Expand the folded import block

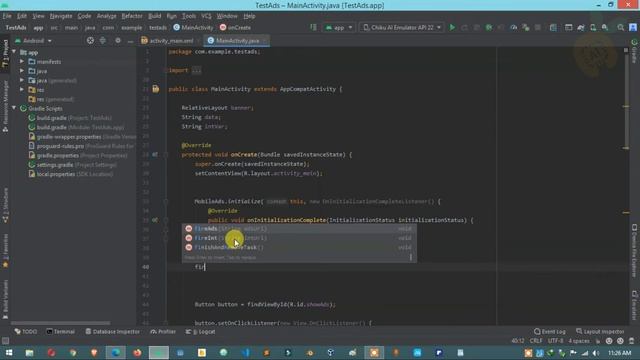[x=196, y=70]
